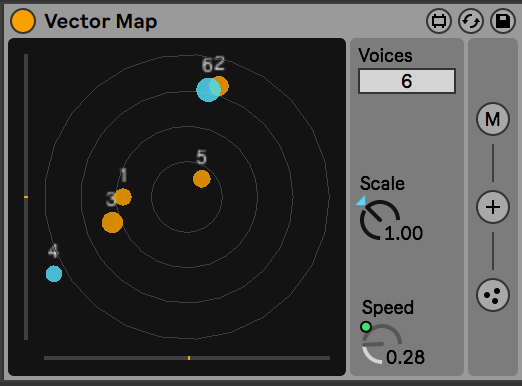
Task: Click the hot-swap preset icon
Action: pos(471,21)
